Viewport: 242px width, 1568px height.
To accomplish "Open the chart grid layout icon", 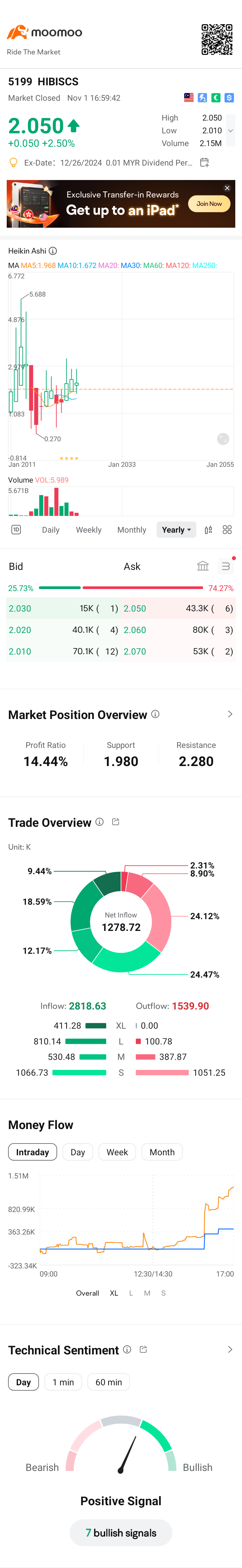I will 227,530.
